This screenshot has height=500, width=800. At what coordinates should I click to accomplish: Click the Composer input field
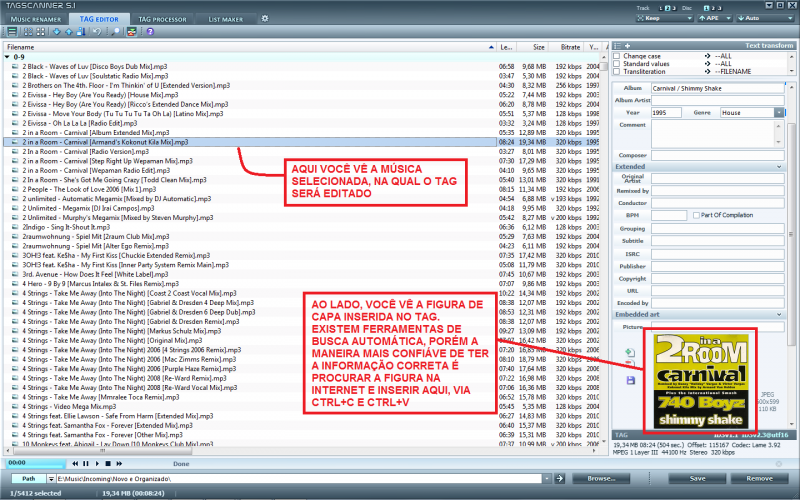pos(717,155)
